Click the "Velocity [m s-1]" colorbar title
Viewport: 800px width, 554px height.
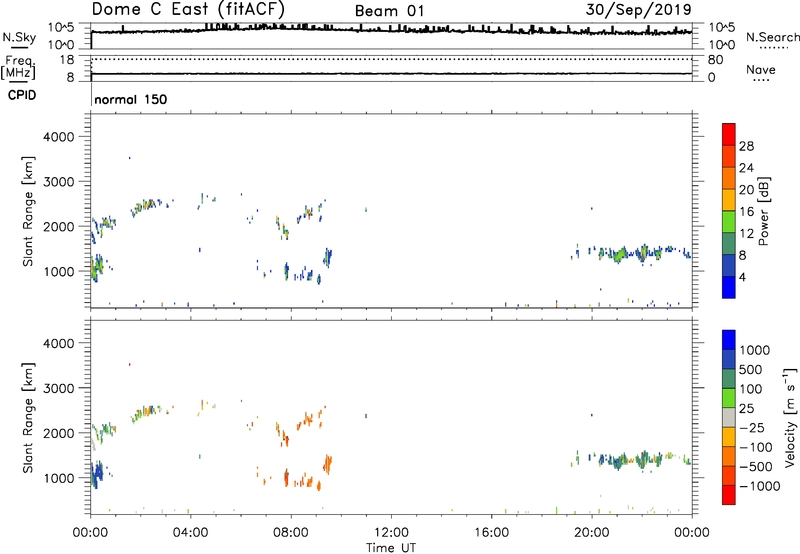coord(789,417)
